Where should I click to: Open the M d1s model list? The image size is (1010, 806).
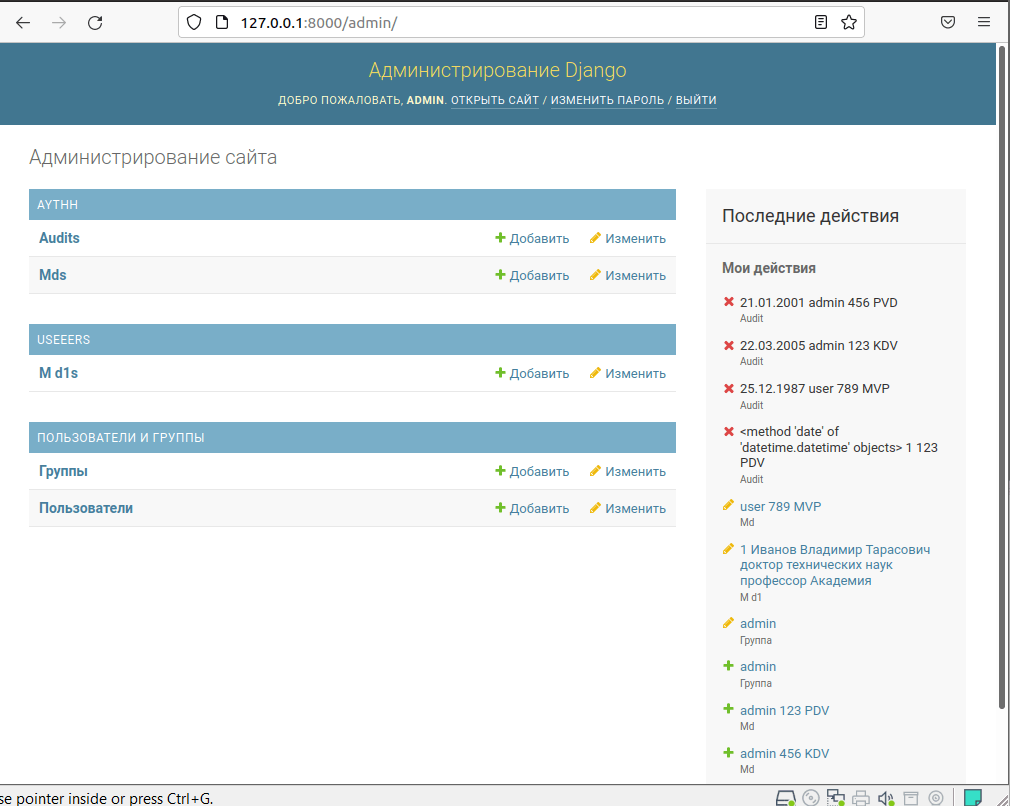pyautogui.click(x=58, y=373)
